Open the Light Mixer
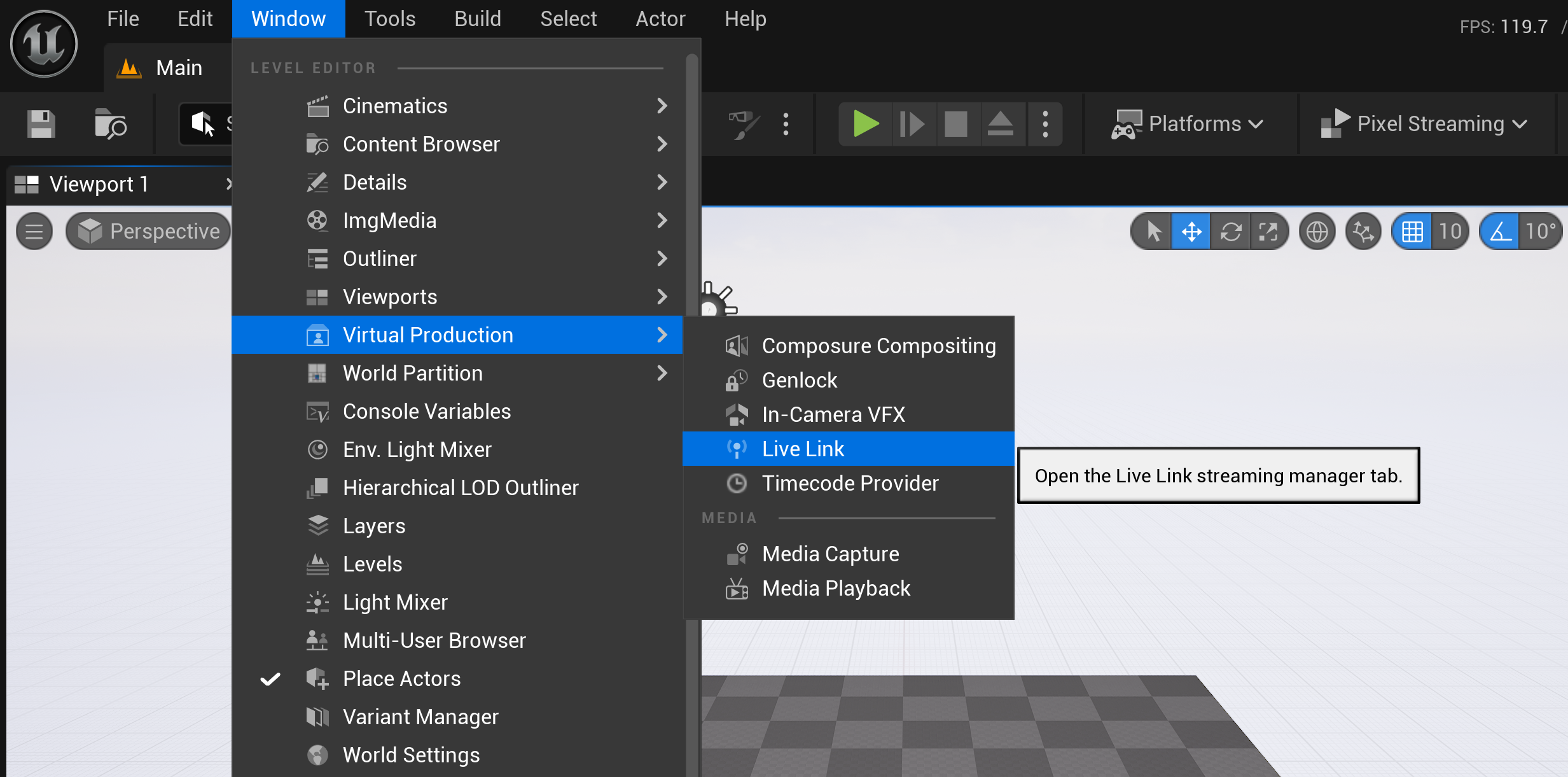 pyautogui.click(x=457, y=602)
